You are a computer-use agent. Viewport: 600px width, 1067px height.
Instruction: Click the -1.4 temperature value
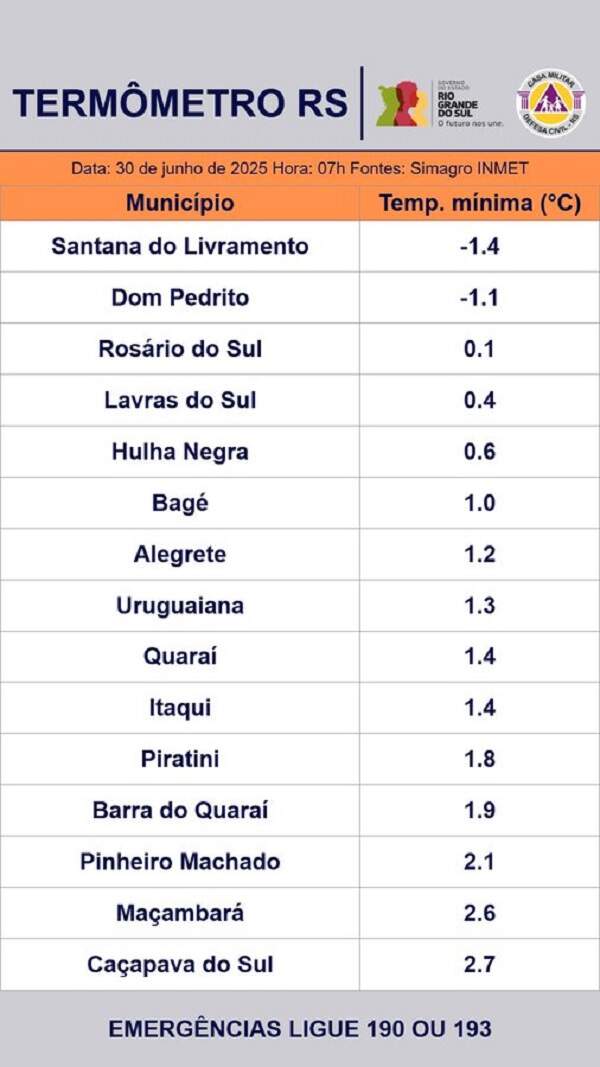point(480,246)
